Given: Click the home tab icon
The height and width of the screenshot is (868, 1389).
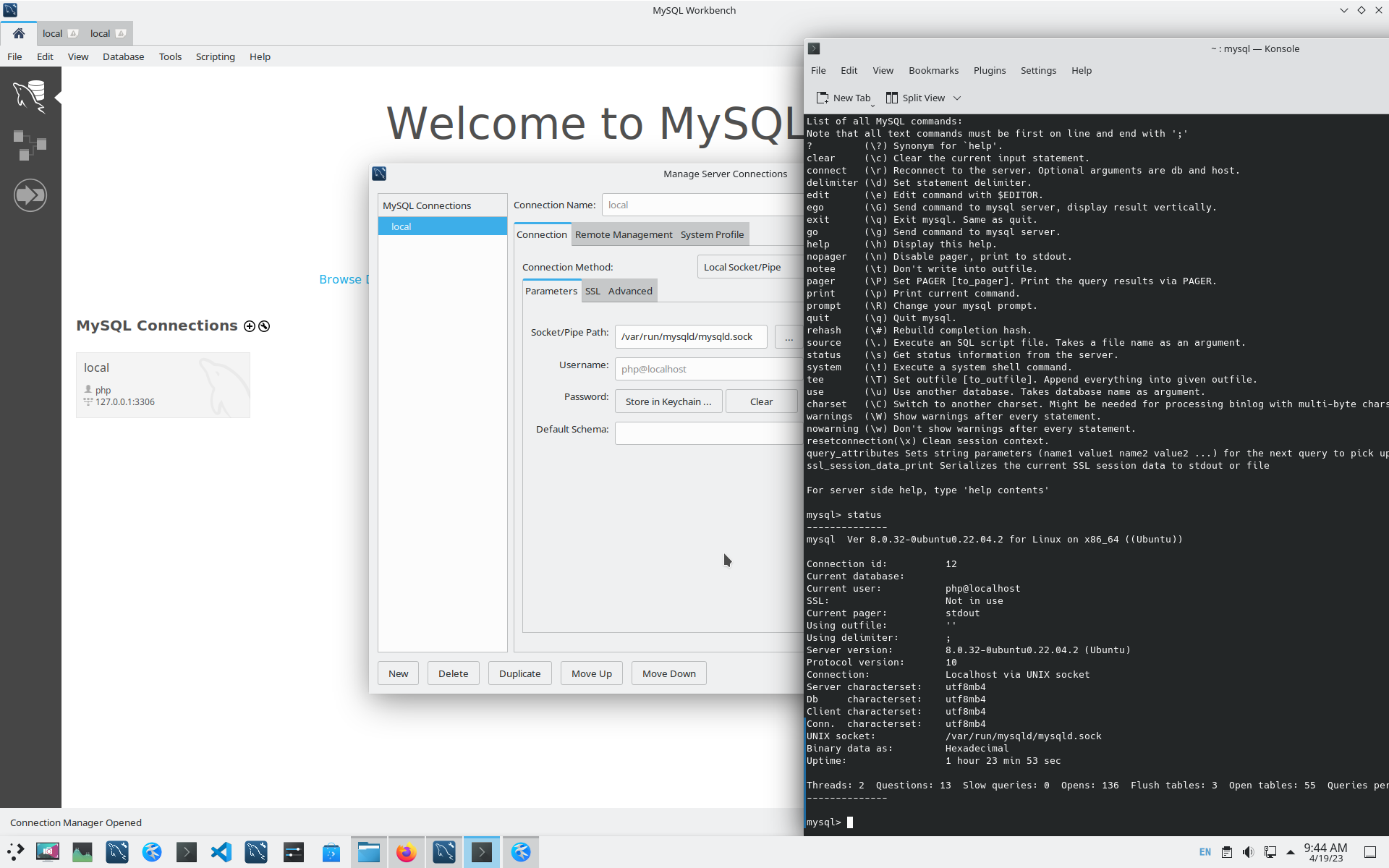Looking at the screenshot, I should click(19, 33).
